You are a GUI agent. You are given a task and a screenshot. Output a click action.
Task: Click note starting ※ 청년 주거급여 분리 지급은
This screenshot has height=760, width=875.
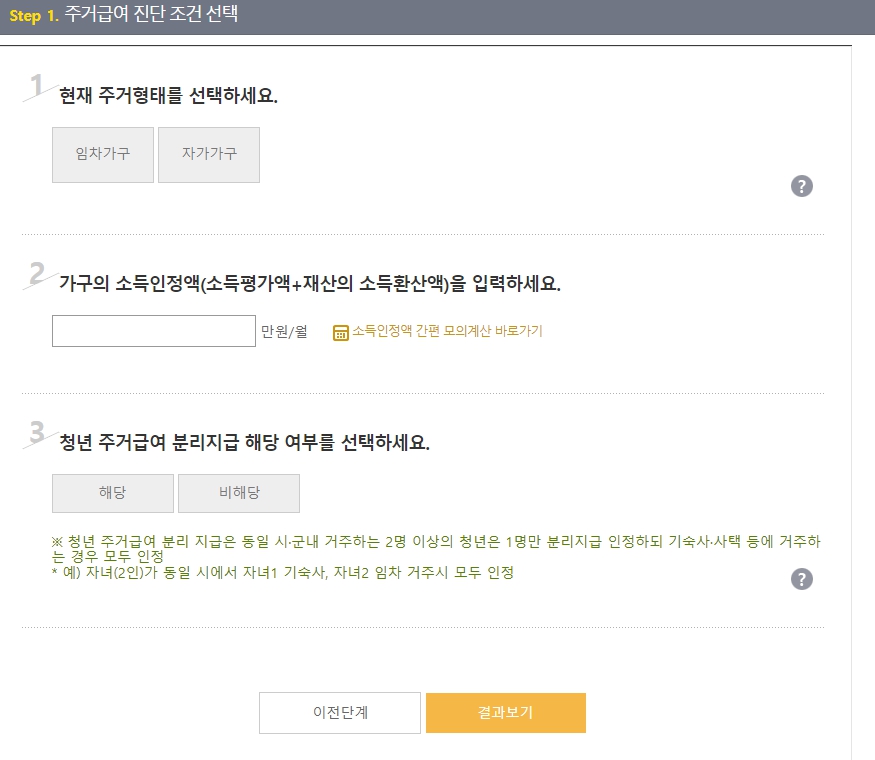(x=436, y=549)
